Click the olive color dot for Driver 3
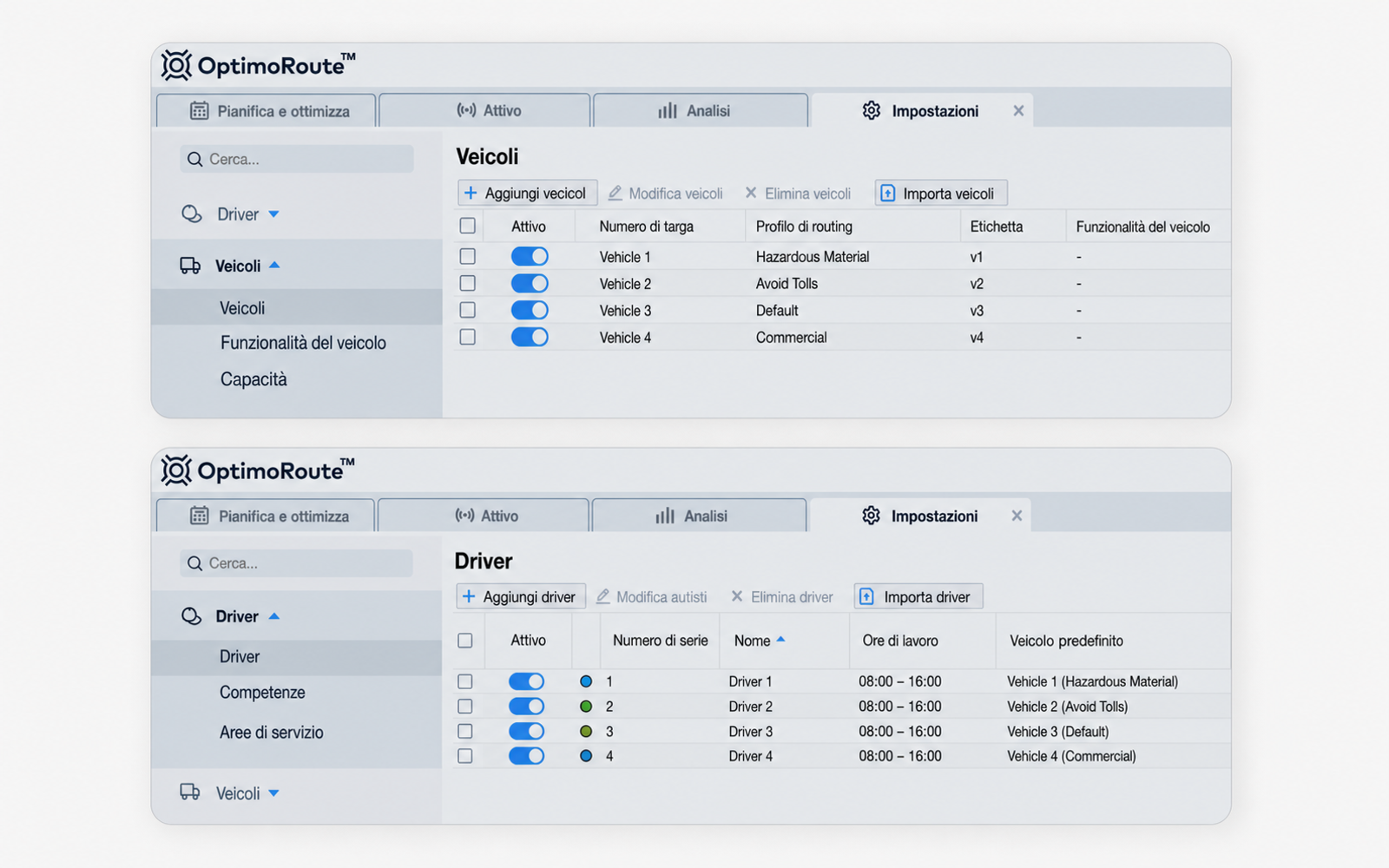The height and width of the screenshot is (868, 1389). tap(586, 731)
